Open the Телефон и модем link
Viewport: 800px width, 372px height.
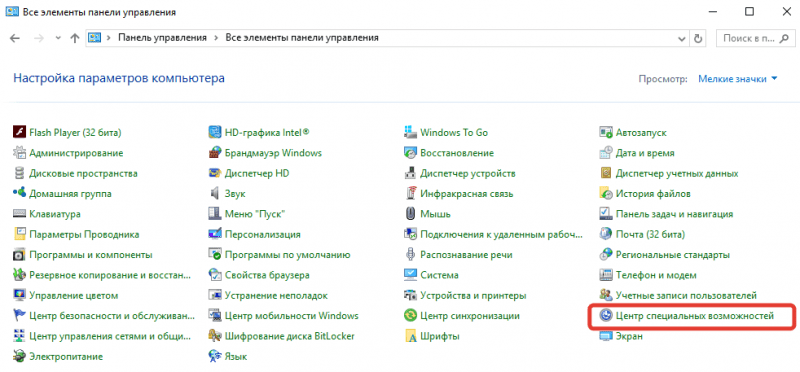[656, 275]
